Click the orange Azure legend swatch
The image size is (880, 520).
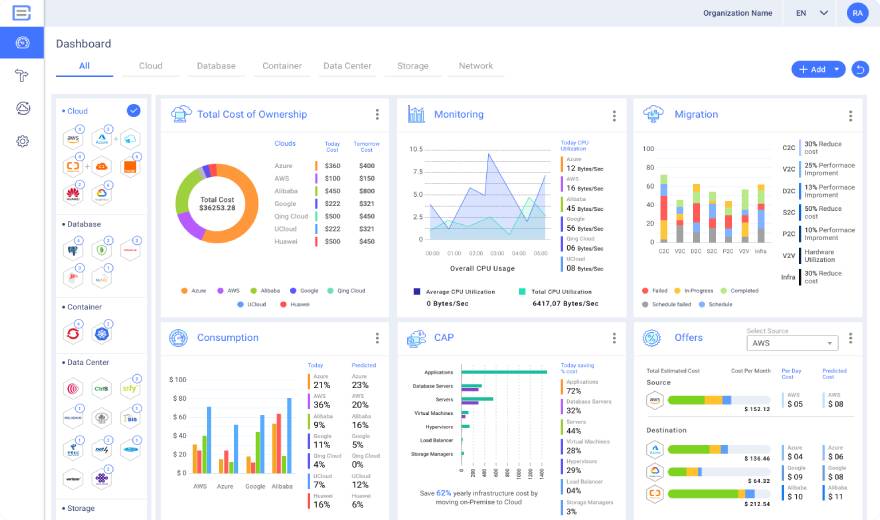tap(184, 291)
